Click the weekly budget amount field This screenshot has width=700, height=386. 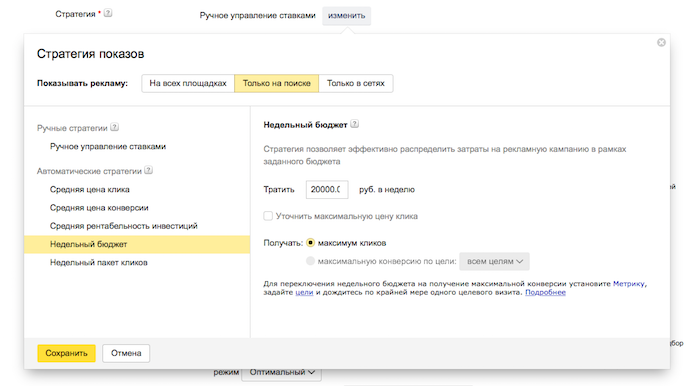327,190
